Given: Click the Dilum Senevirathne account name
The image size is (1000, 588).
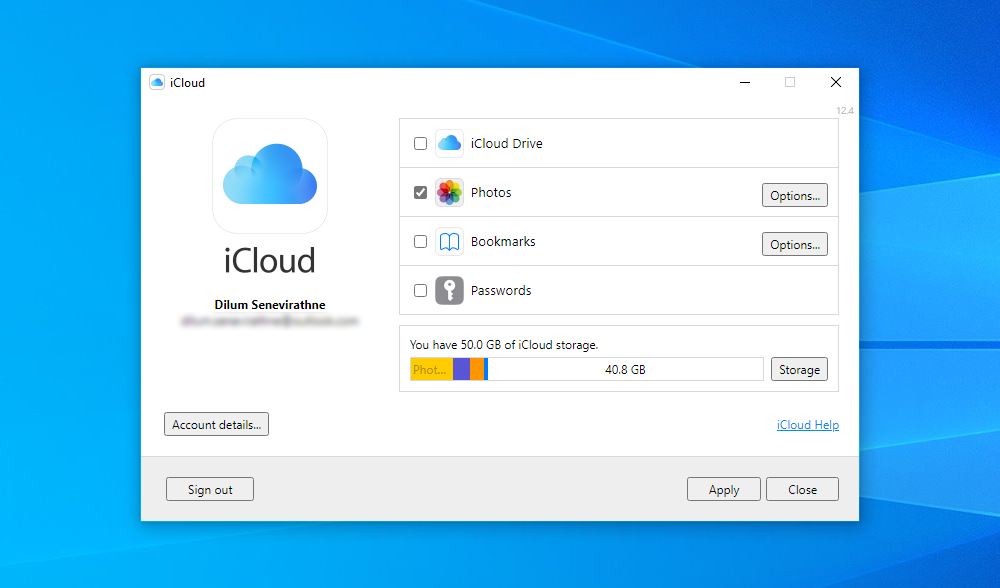Looking at the screenshot, I should (x=270, y=305).
